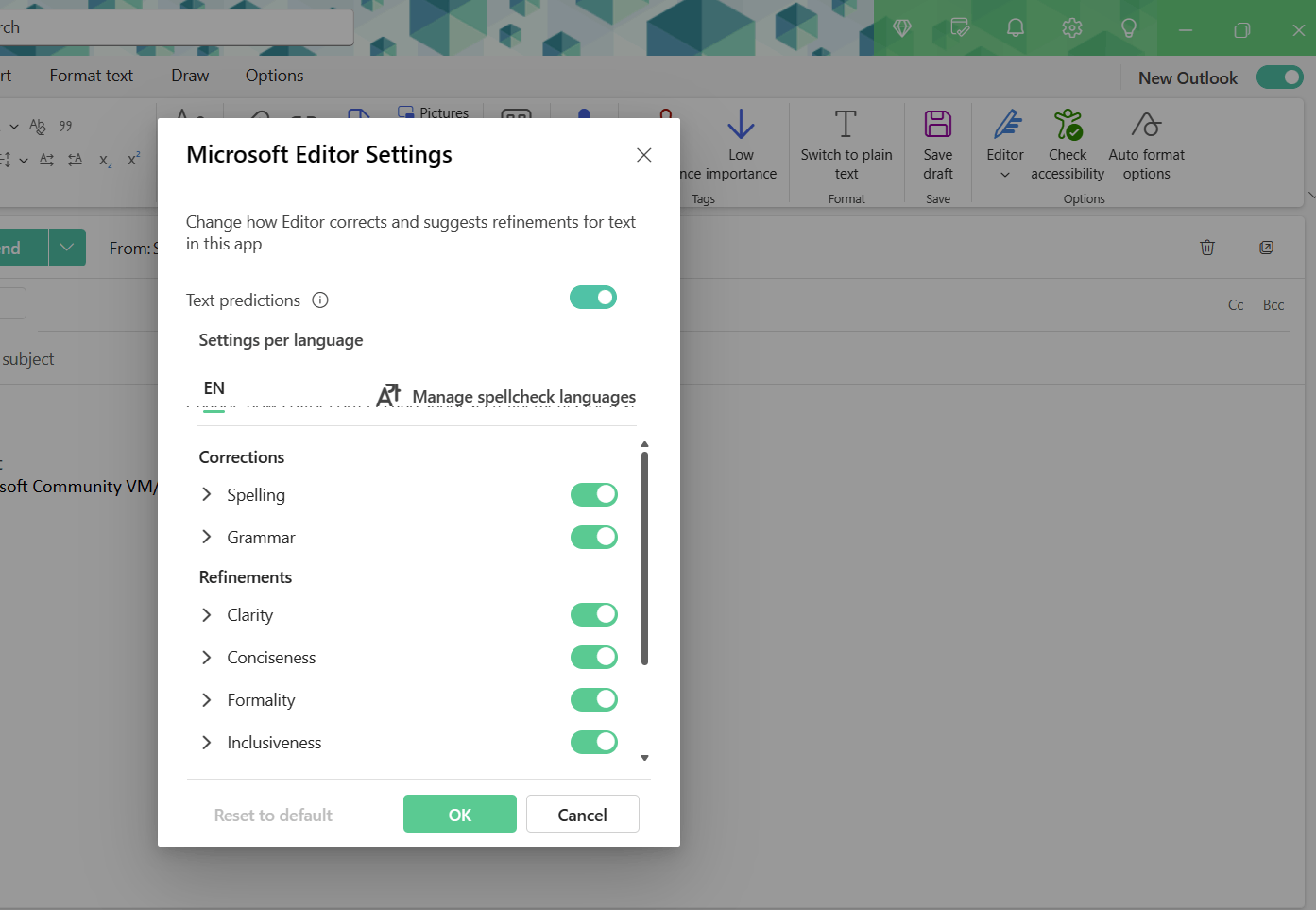Set left-to-right text direction

46,160
